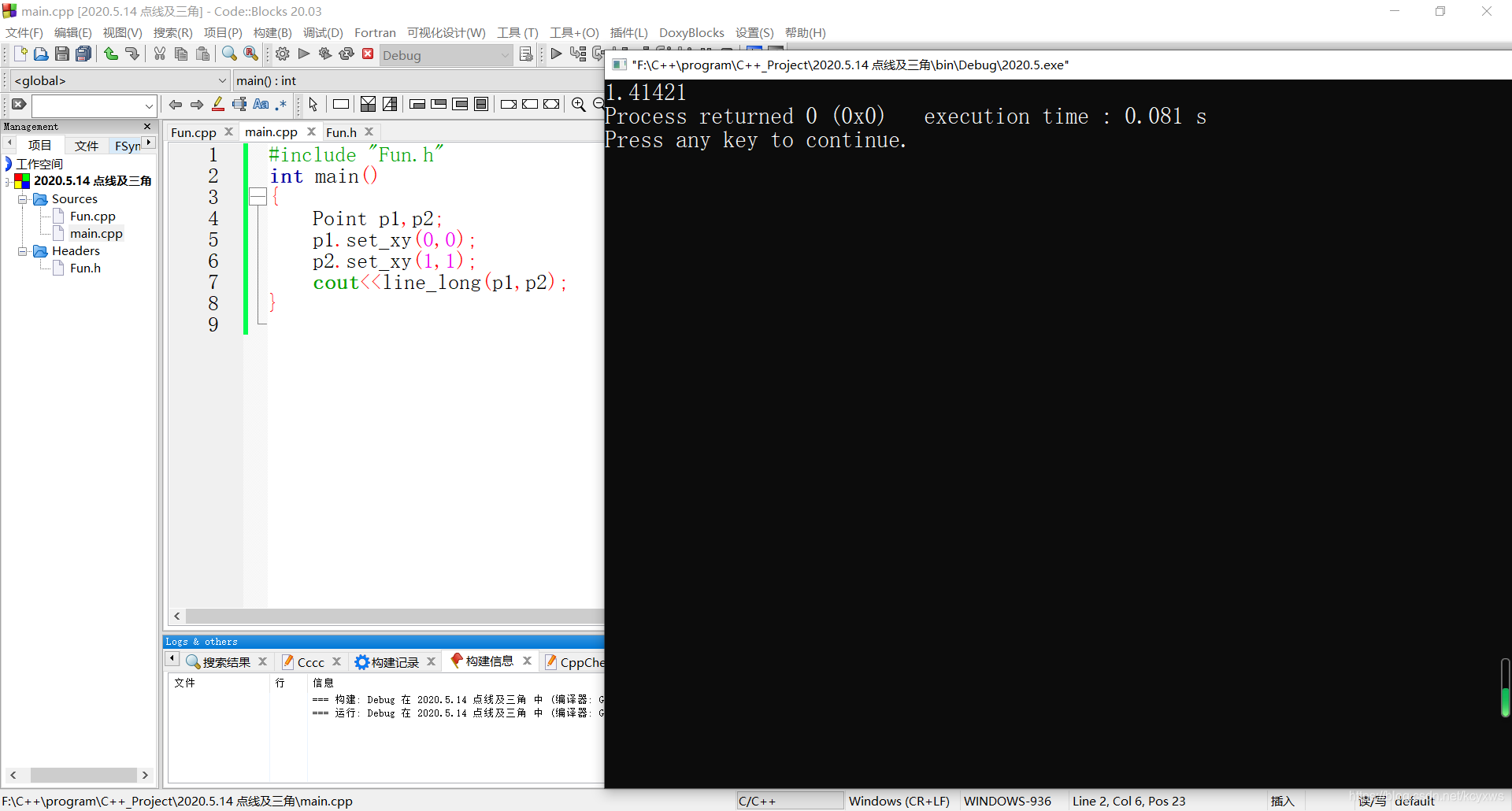
Task: Click the Paste clipboard icon
Action: 202,54
